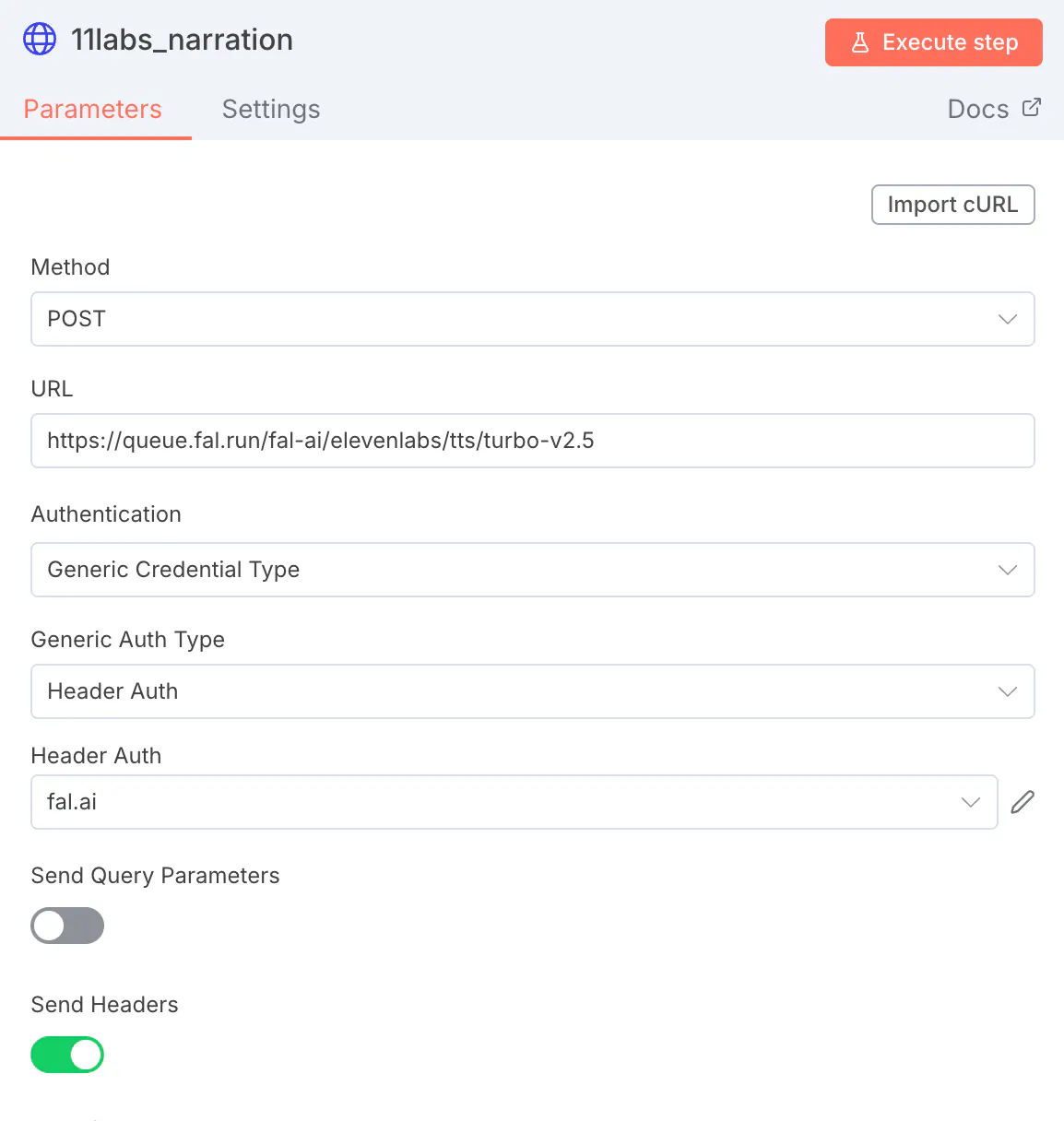Click the globe icon beside 11labs_narration
The height and width of the screenshot is (1121, 1064).
tap(40, 40)
